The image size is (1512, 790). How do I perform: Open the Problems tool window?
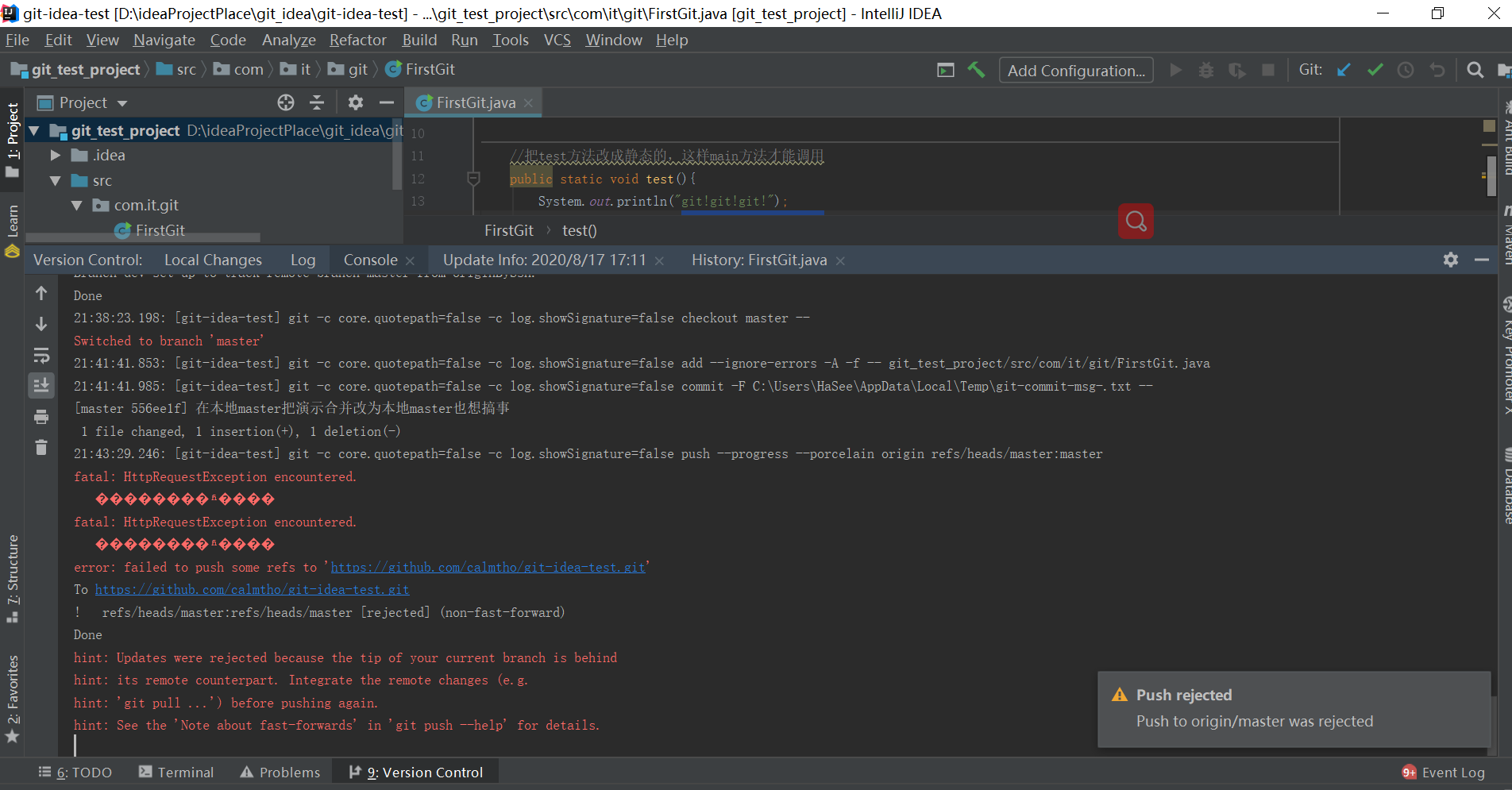click(280, 773)
